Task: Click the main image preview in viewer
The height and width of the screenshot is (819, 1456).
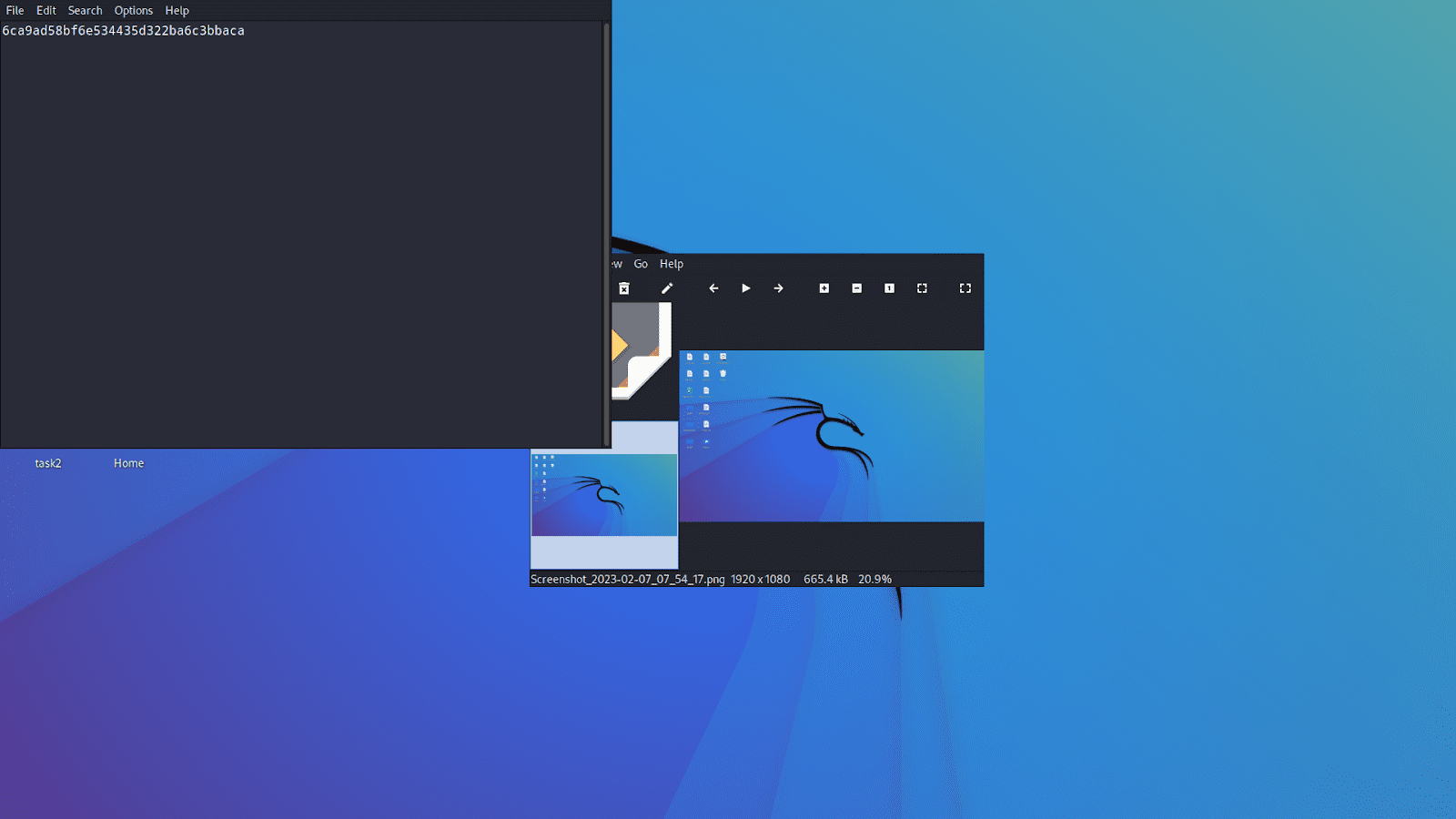Action: click(x=832, y=436)
